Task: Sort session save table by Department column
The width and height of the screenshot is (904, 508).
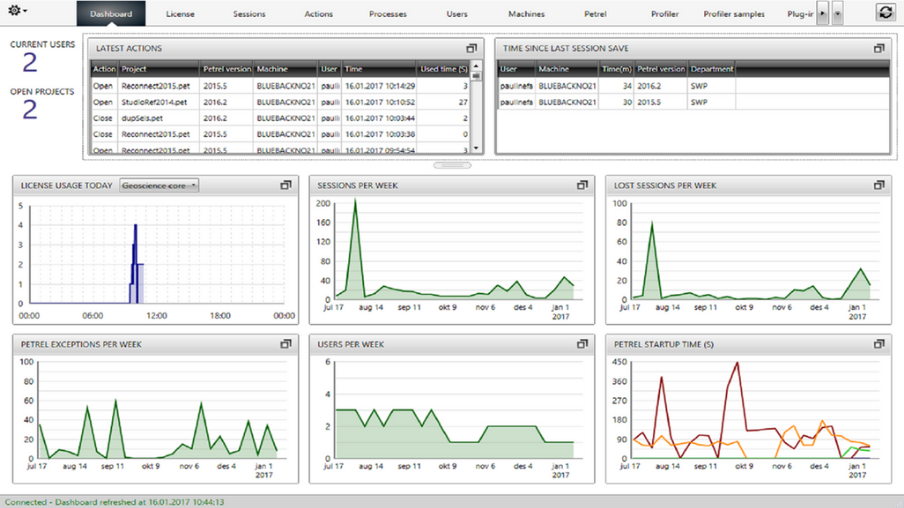Action: coord(712,69)
